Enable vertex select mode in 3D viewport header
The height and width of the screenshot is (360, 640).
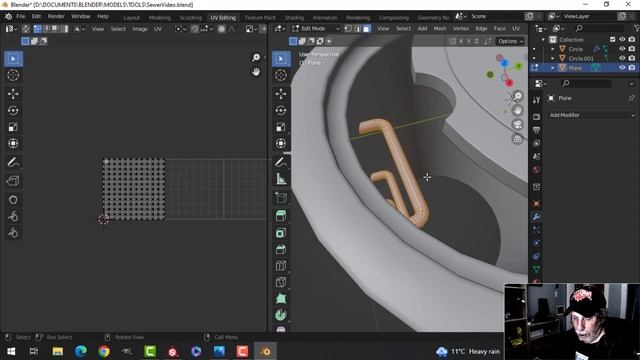pos(348,29)
